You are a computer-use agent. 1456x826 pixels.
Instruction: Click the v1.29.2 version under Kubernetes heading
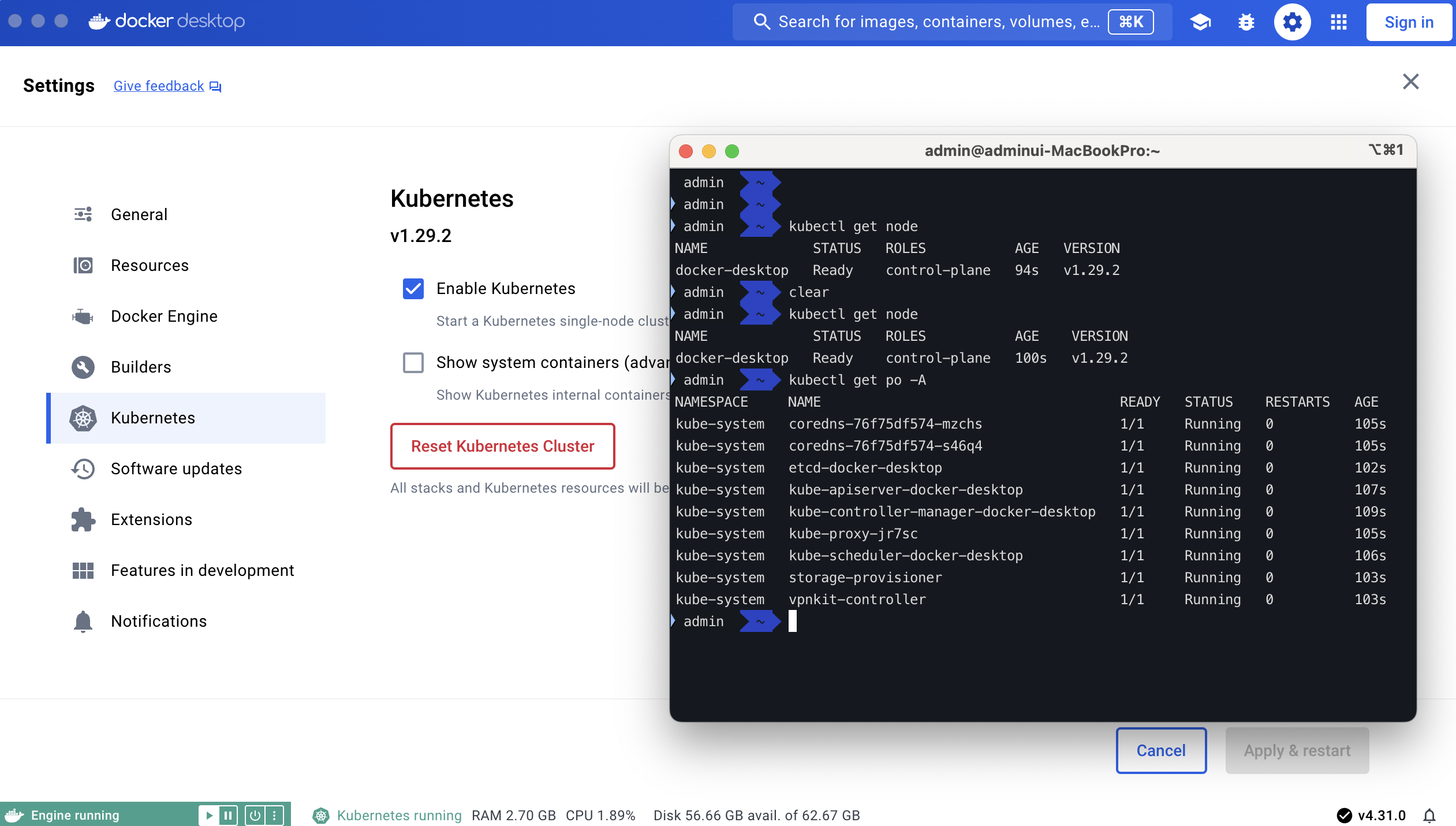(421, 236)
